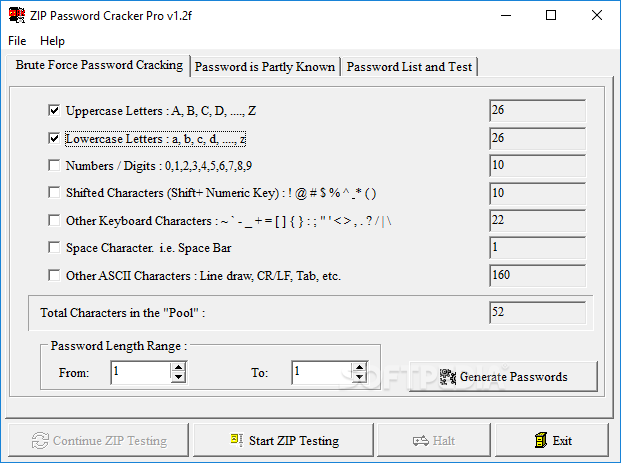This screenshot has height=463, width=621.
Task: Decrease the From password length spinner
Action: coord(178,377)
